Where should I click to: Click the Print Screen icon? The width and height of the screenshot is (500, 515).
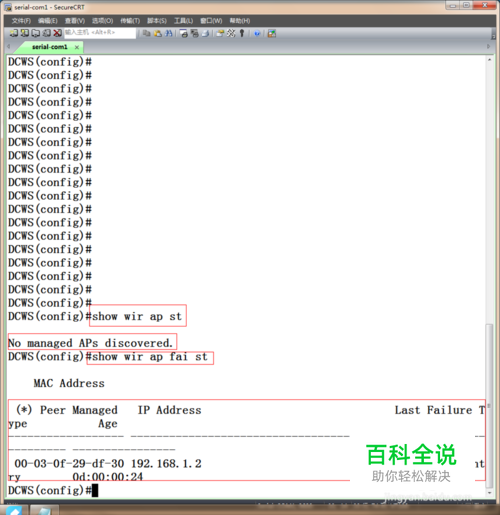[x=184, y=33]
